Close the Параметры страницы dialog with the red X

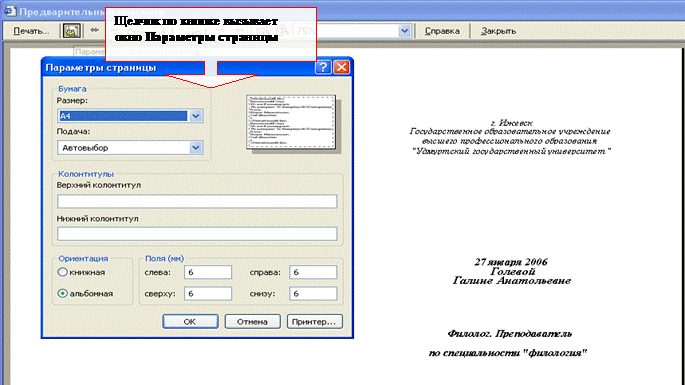[341, 67]
